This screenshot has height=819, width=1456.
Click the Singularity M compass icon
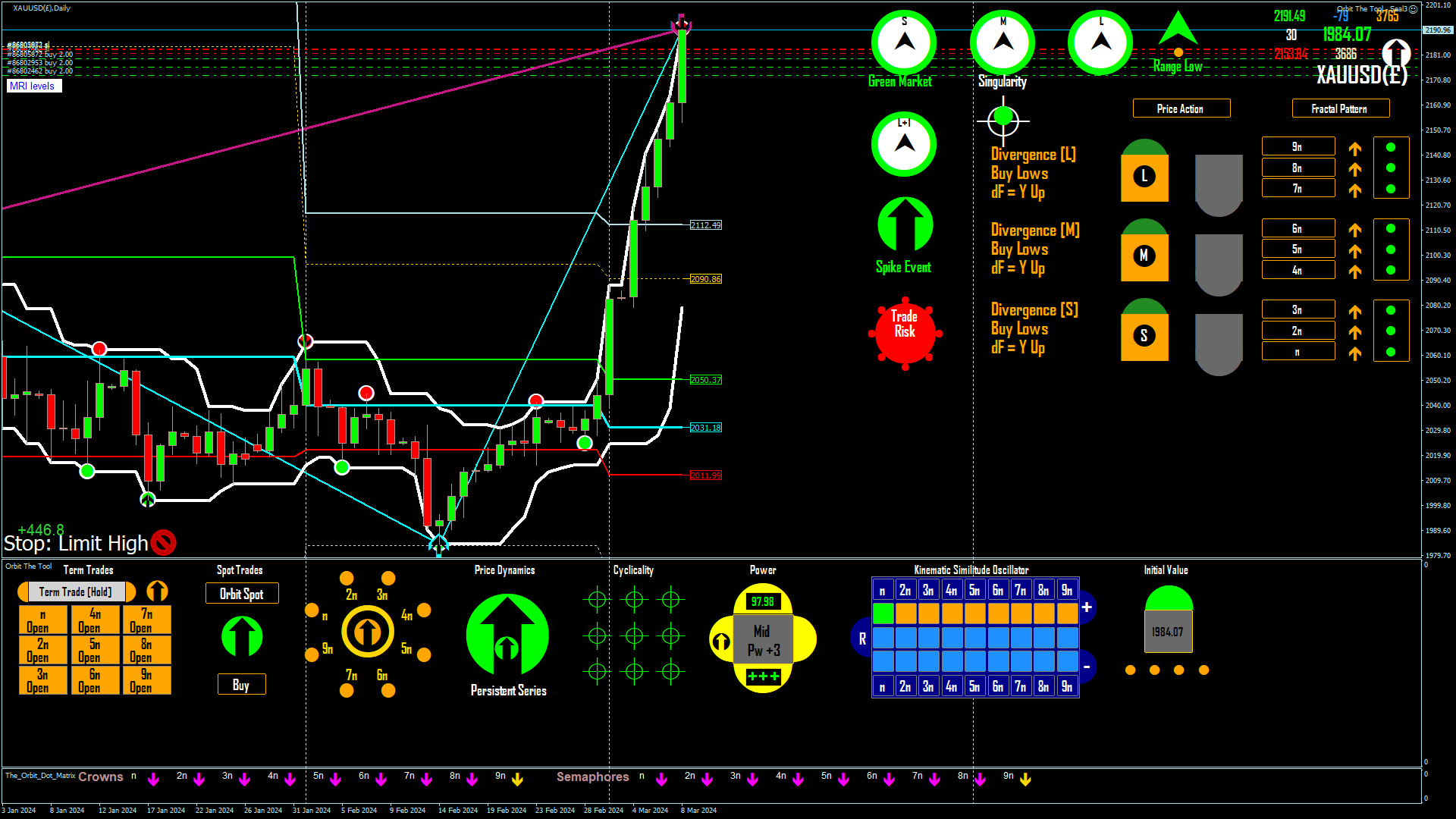click(x=1003, y=42)
